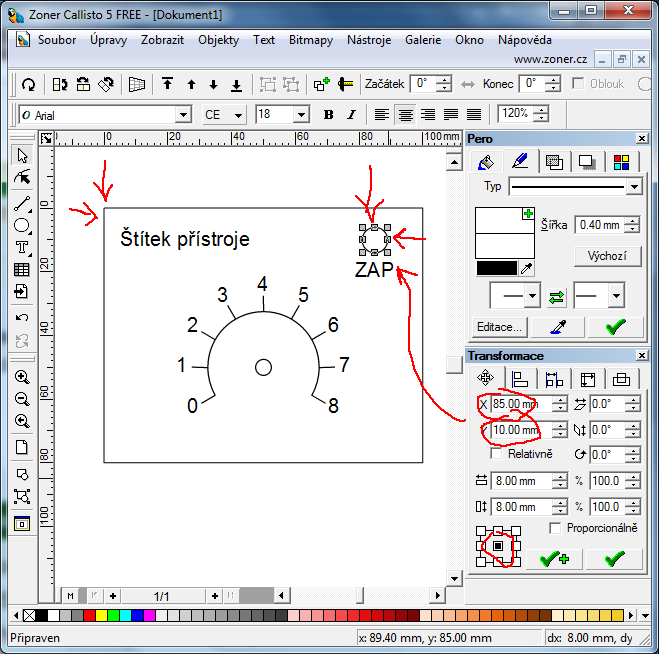Open the pen outline tab in Pero panel
The image size is (659, 654).
(x=520, y=161)
